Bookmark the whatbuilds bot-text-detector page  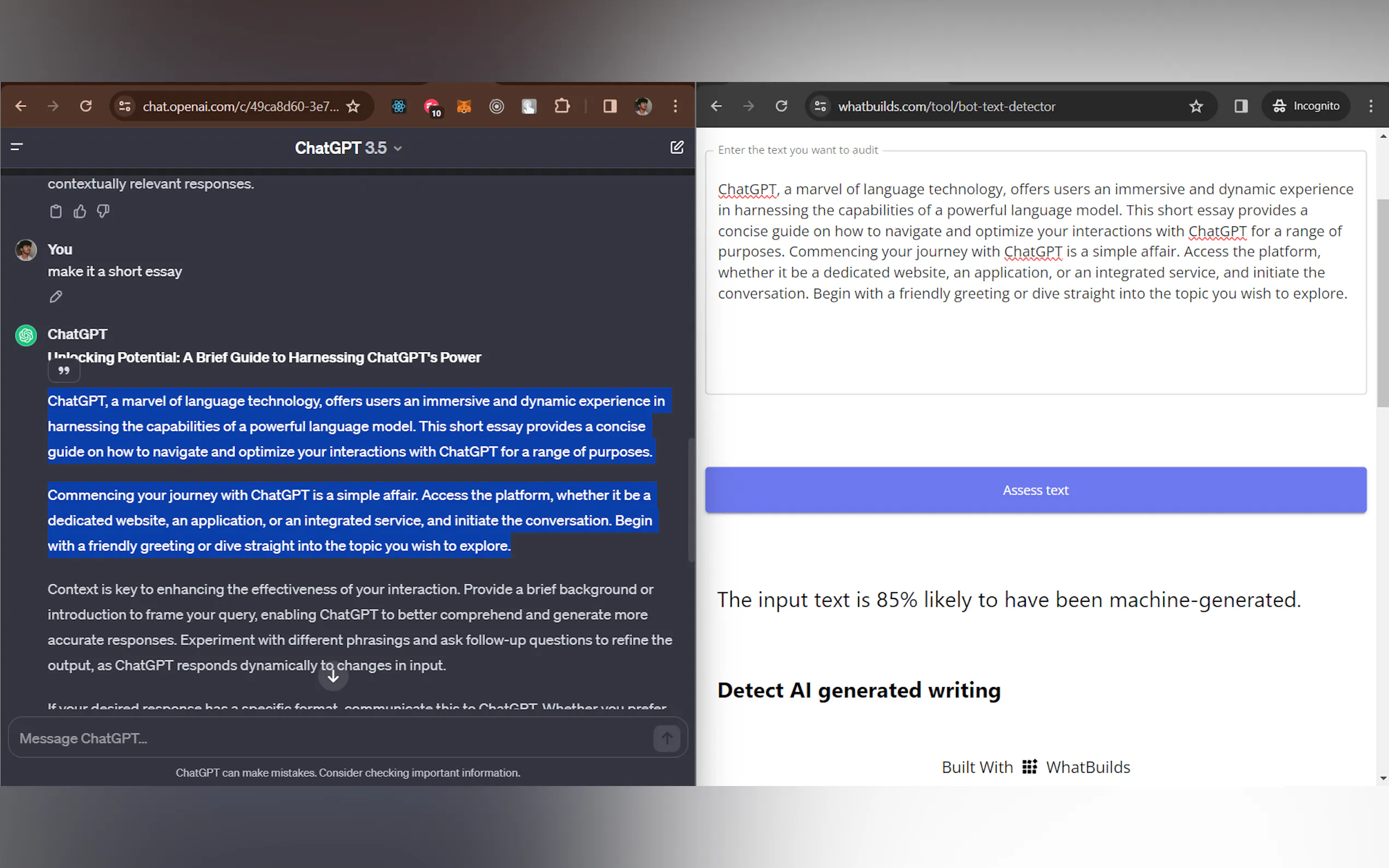coord(1196,106)
